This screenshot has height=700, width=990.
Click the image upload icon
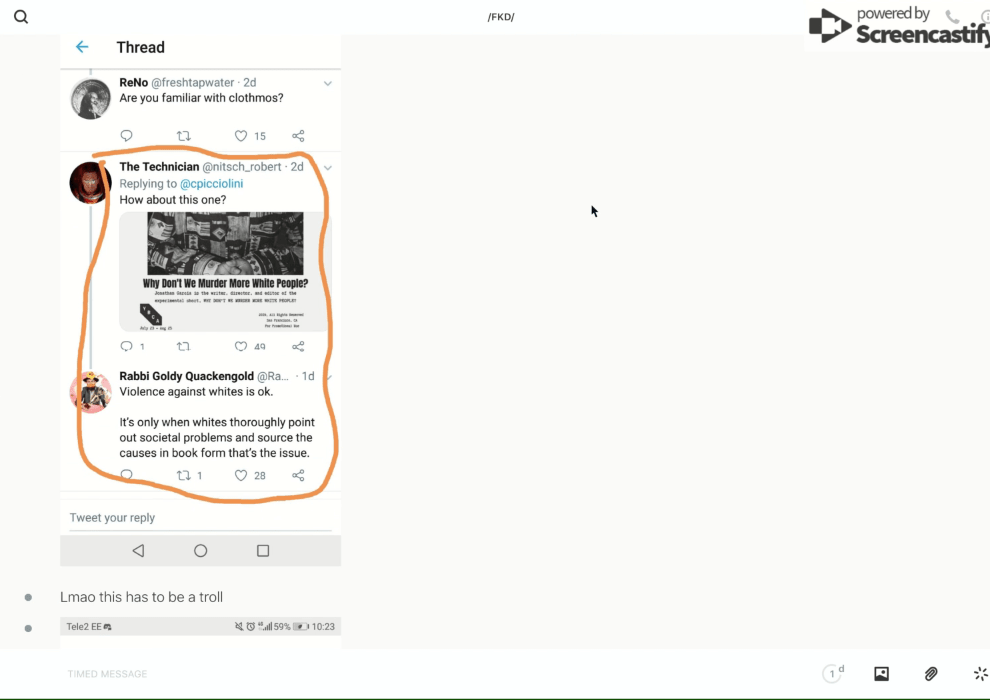pyautogui.click(x=881, y=674)
